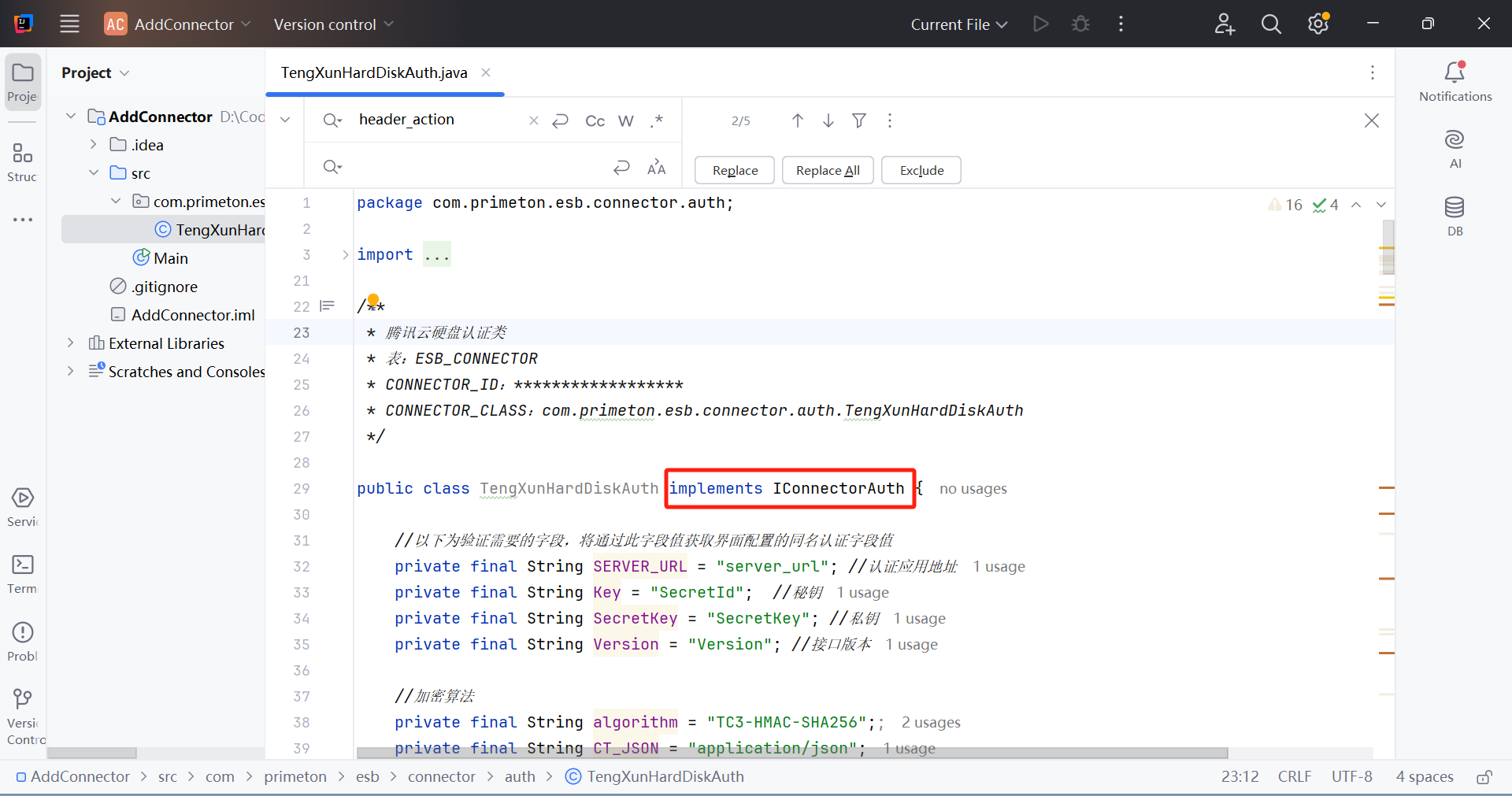
Task: Click the Replace All button
Action: (x=828, y=170)
